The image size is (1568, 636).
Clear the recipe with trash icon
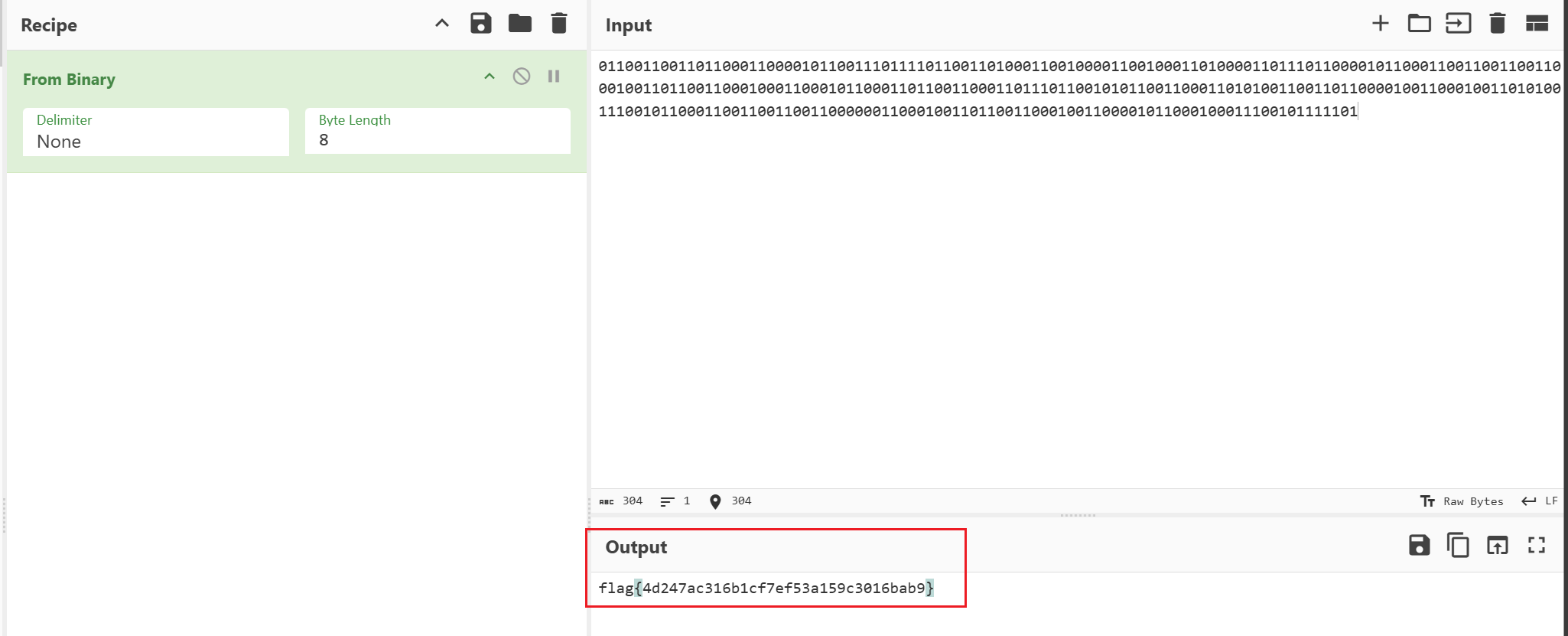(559, 24)
